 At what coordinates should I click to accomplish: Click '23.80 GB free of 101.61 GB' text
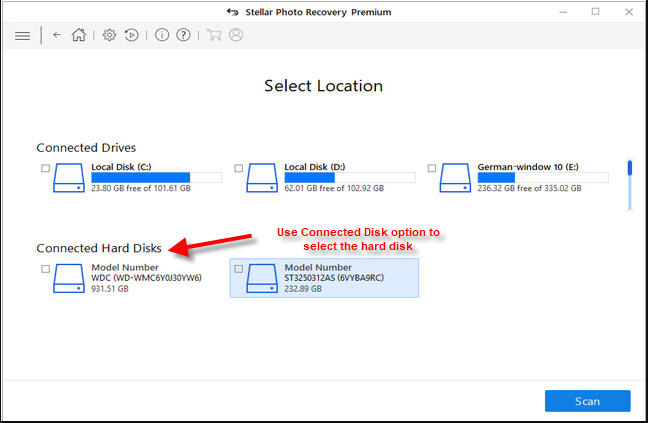click(x=141, y=188)
